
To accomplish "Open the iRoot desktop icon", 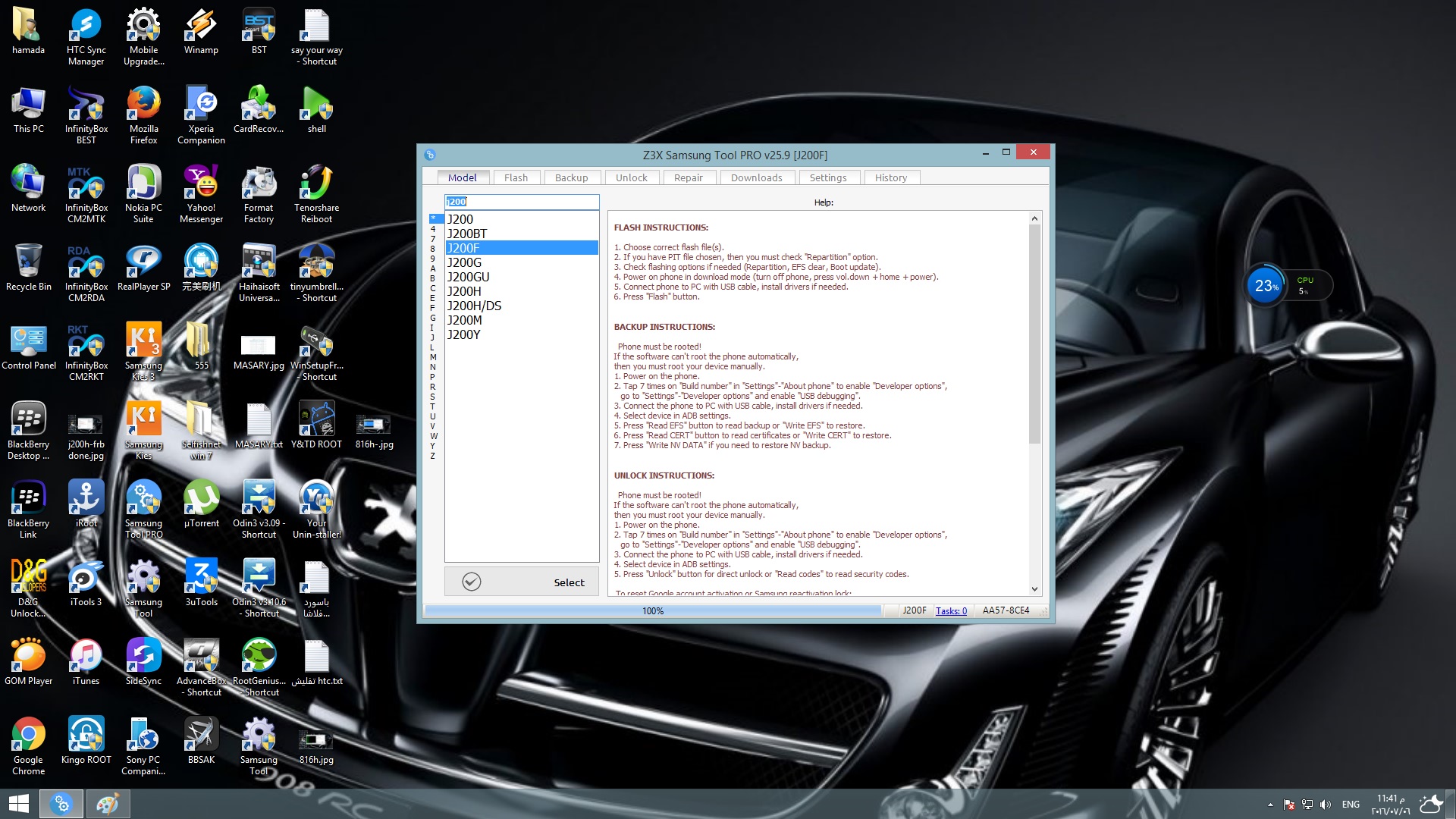I will click(x=86, y=505).
